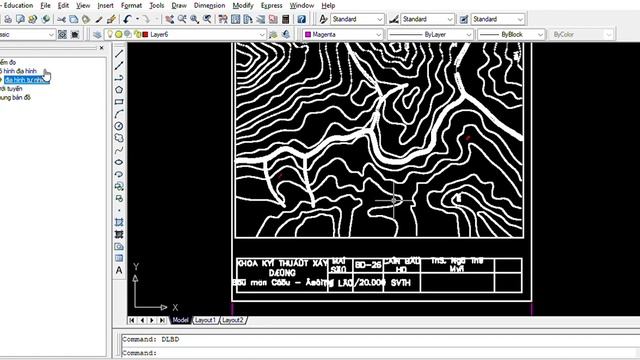Open the ByLayer linetype dropdown
Screen dimensions: 640x360
[x=469, y=35]
